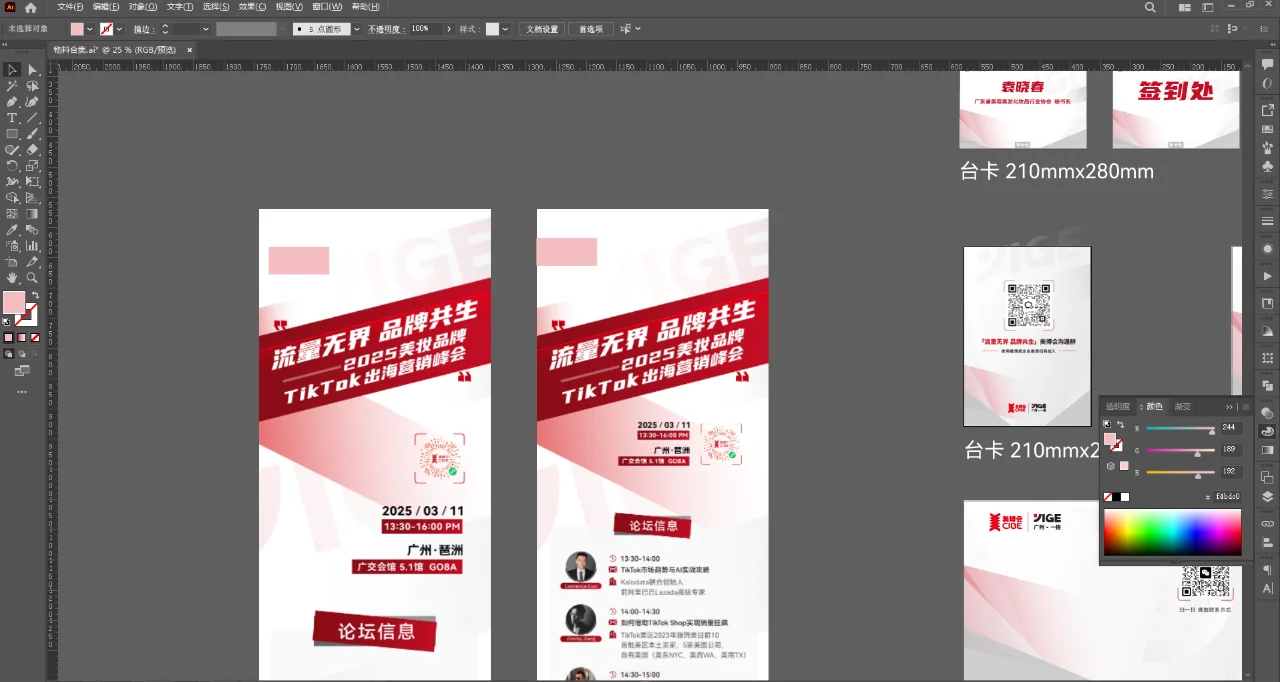1280x682 pixels.
Task: Open the stroke color dropdown in control bar
Action: point(119,29)
